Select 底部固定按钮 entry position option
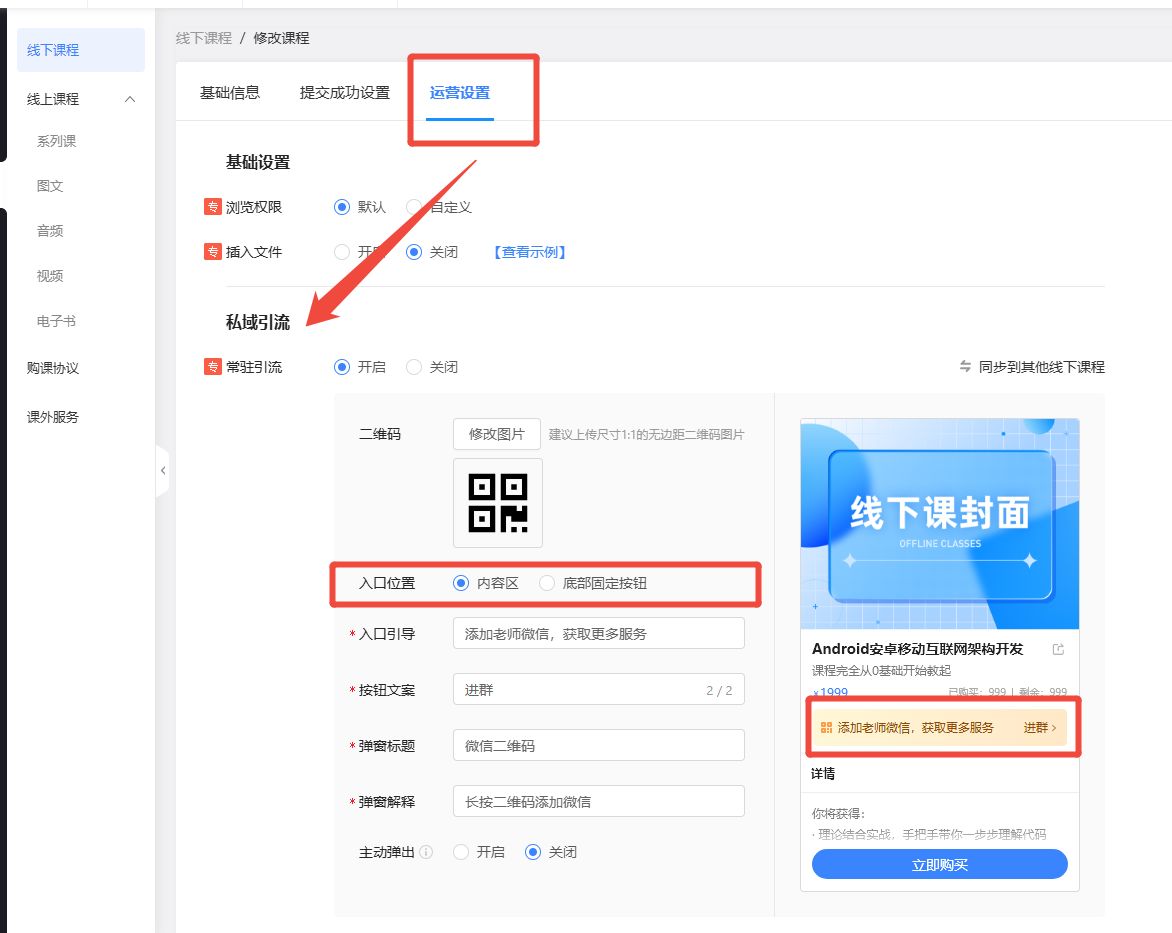Viewport: 1172px width, 933px height. 547,583
